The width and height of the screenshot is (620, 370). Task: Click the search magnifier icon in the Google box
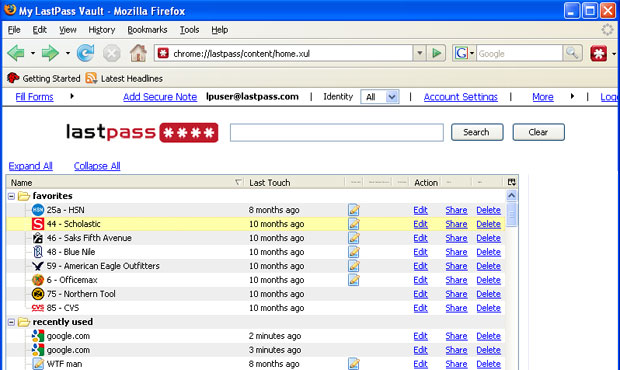[572, 53]
